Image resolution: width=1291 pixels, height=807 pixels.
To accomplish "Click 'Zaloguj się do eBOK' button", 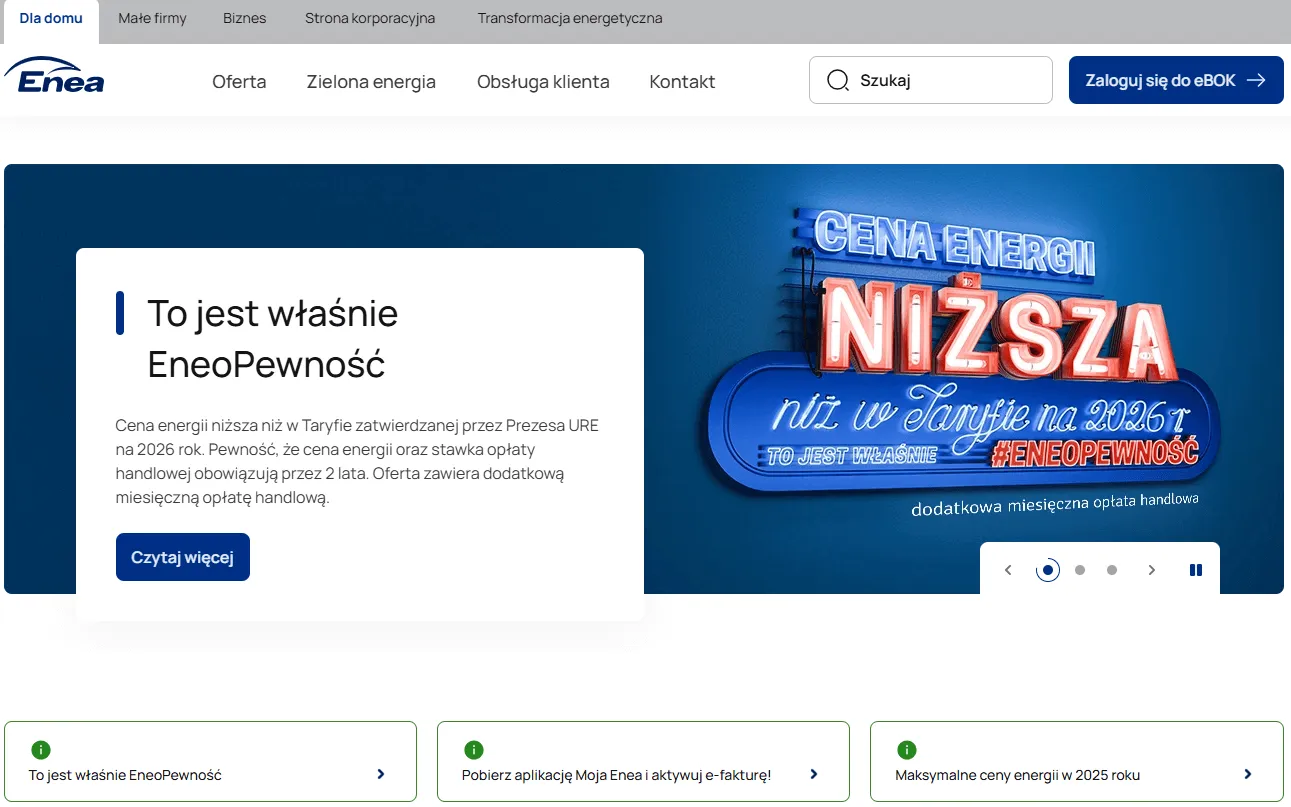I will point(1176,80).
